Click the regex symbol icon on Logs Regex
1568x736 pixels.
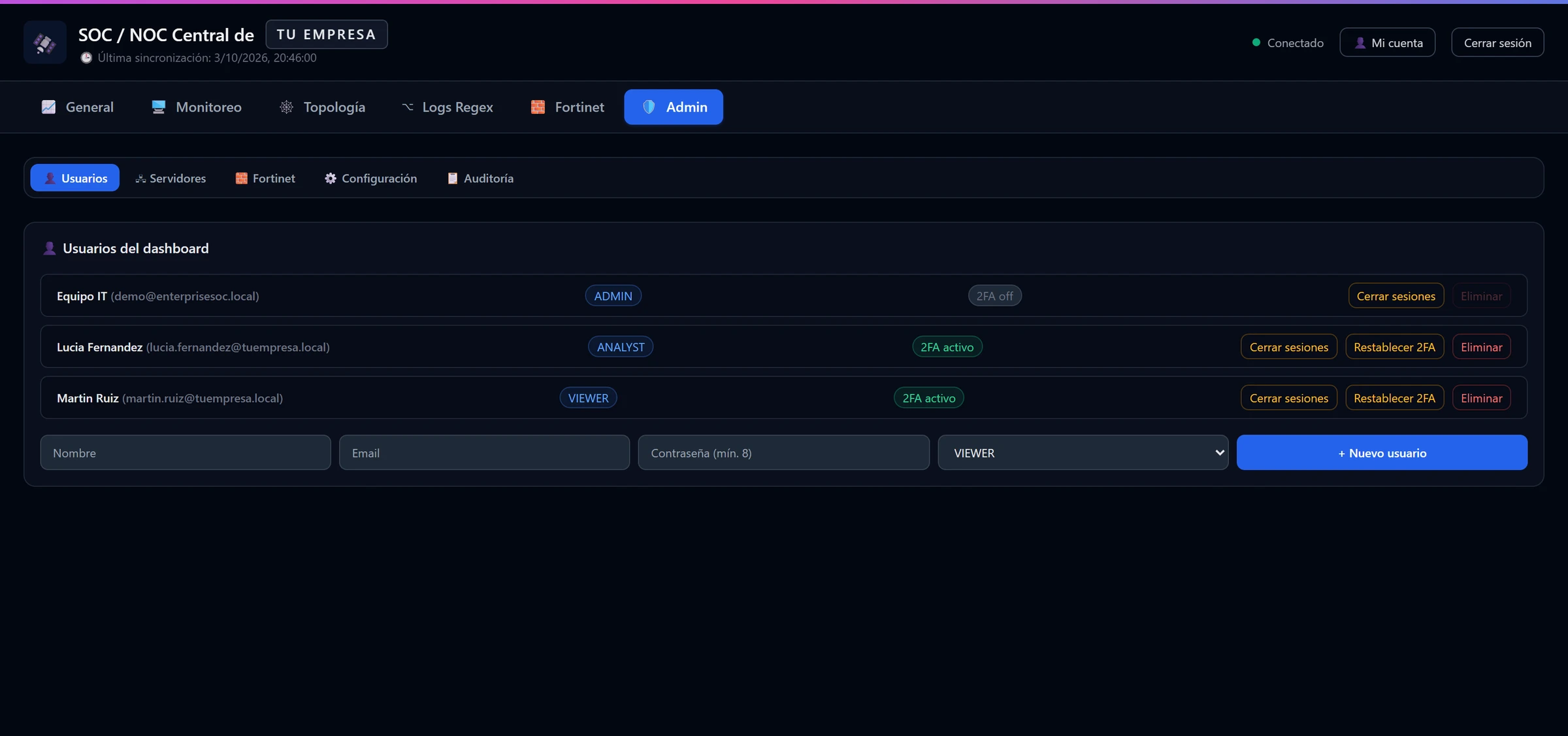[x=407, y=107]
